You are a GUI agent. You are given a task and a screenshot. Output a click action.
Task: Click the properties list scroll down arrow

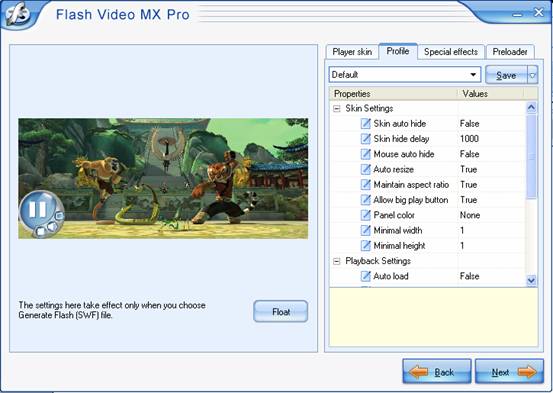click(x=531, y=280)
